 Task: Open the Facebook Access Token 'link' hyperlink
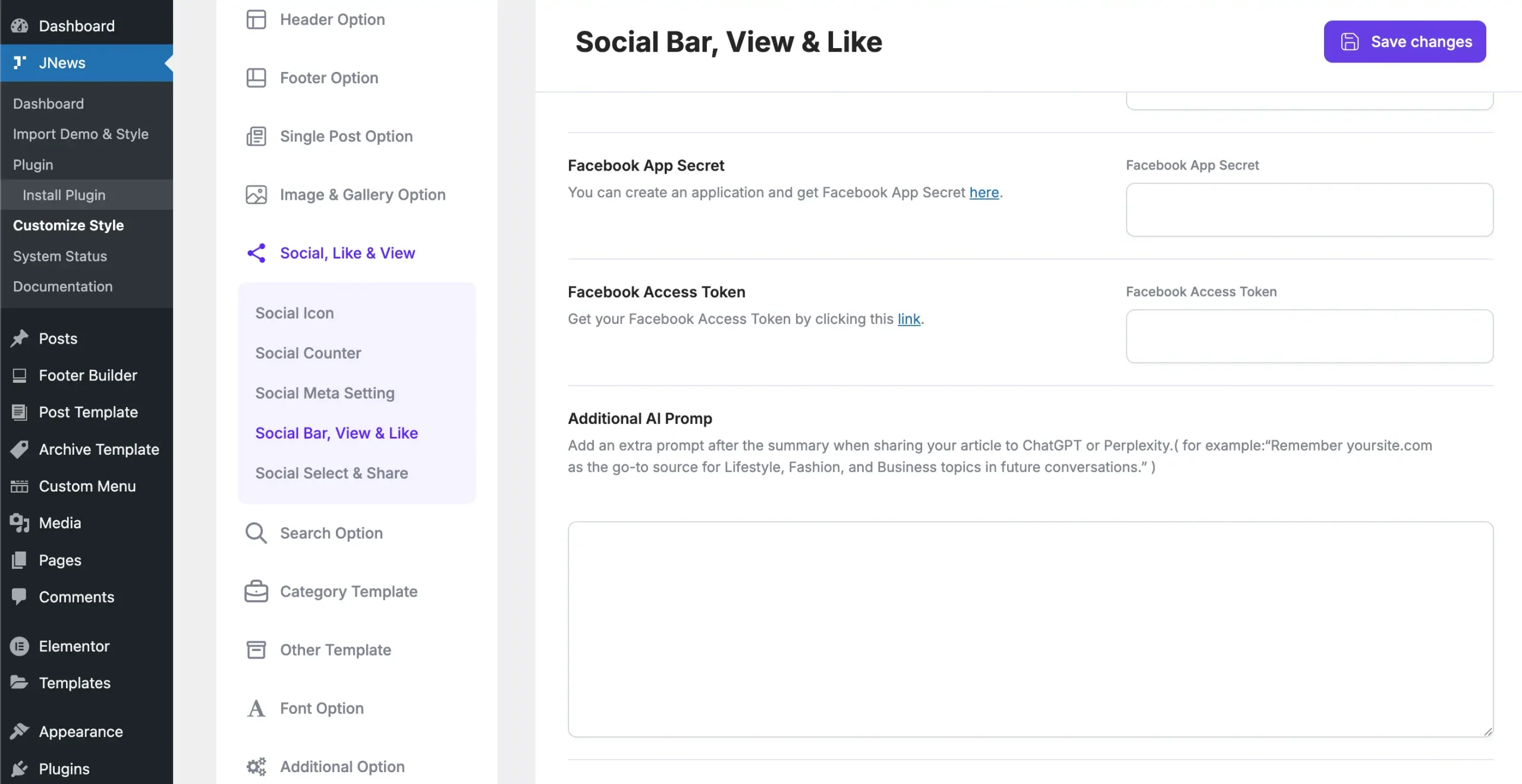[x=908, y=319]
